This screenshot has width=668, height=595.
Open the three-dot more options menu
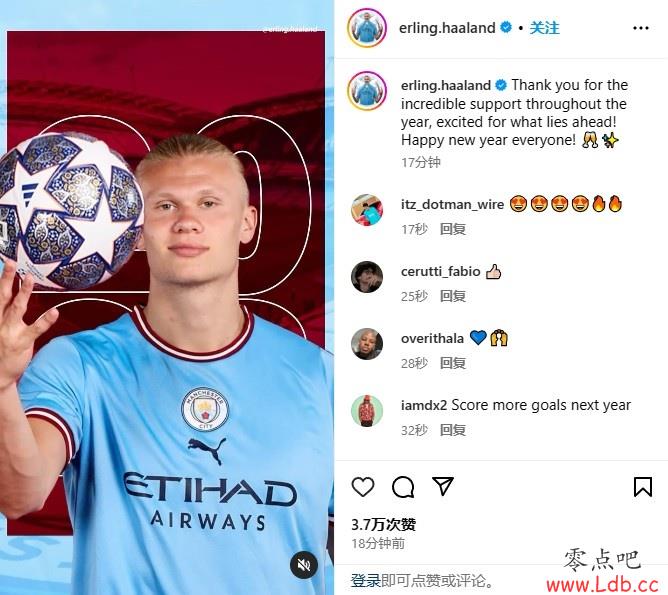641,28
